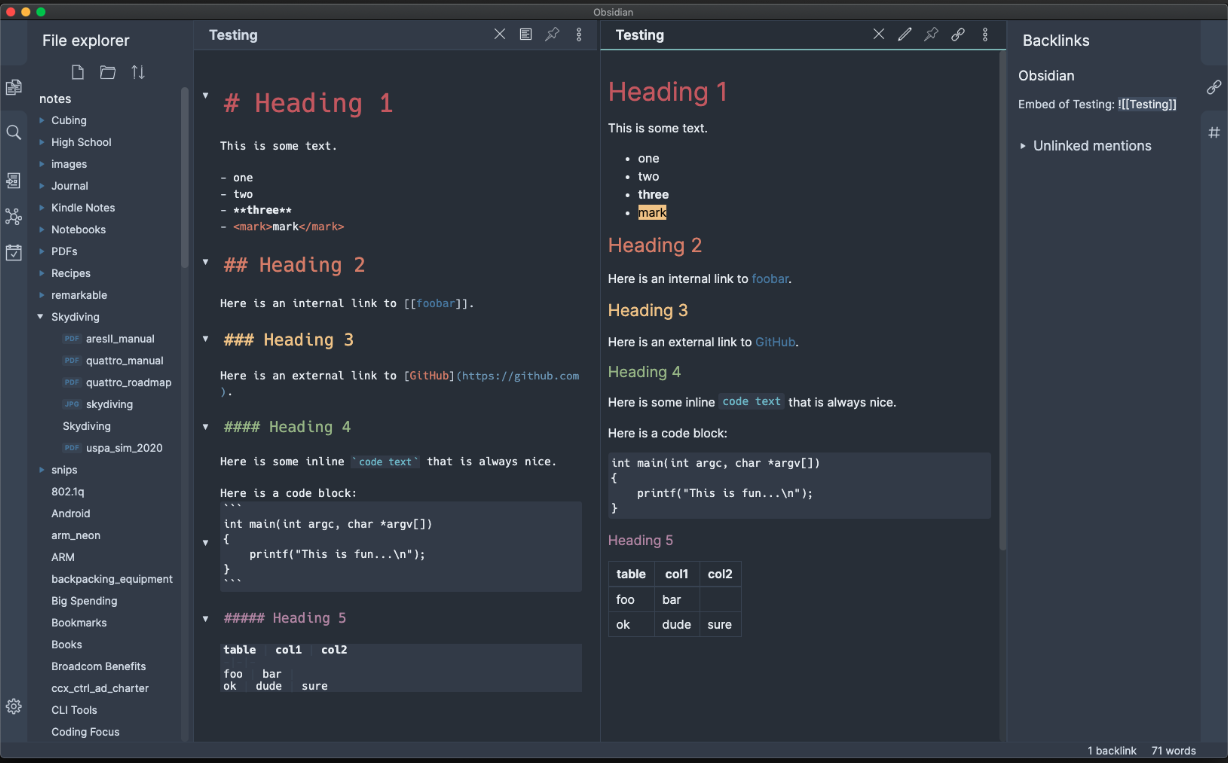The width and height of the screenshot is (1228, 763).
Task: Click the foobar wikilink in the editor
Action: coord(436,303)
